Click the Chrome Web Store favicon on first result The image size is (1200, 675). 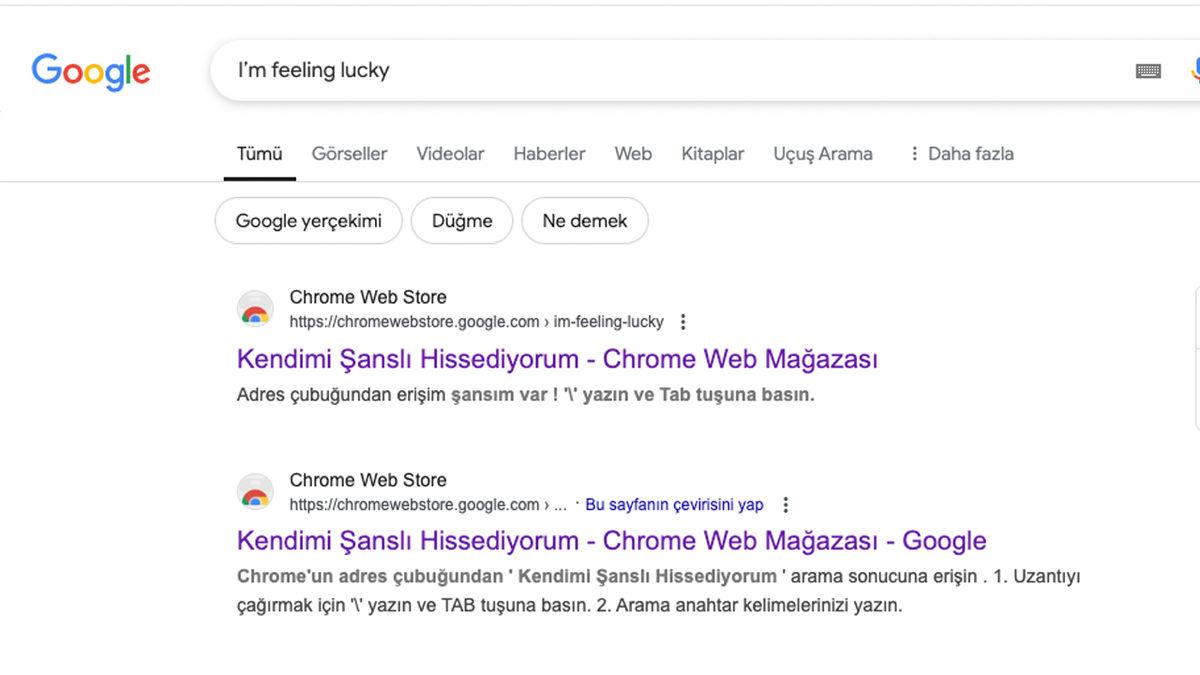[255, 308]
